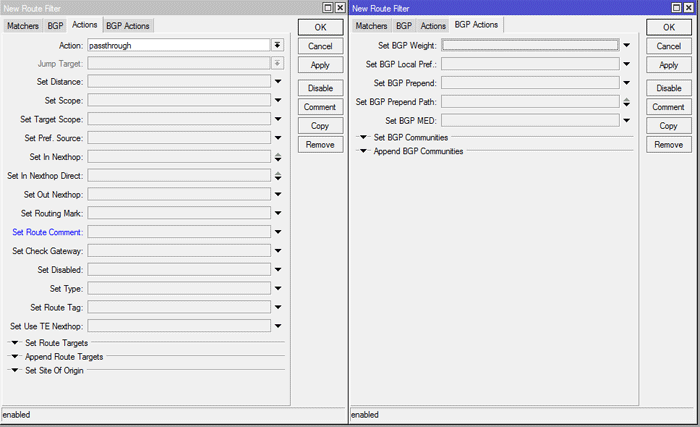Click Comment button in the left window
Image resolution: width=700 pixels, height=427 pixels.
click(320, 107)
